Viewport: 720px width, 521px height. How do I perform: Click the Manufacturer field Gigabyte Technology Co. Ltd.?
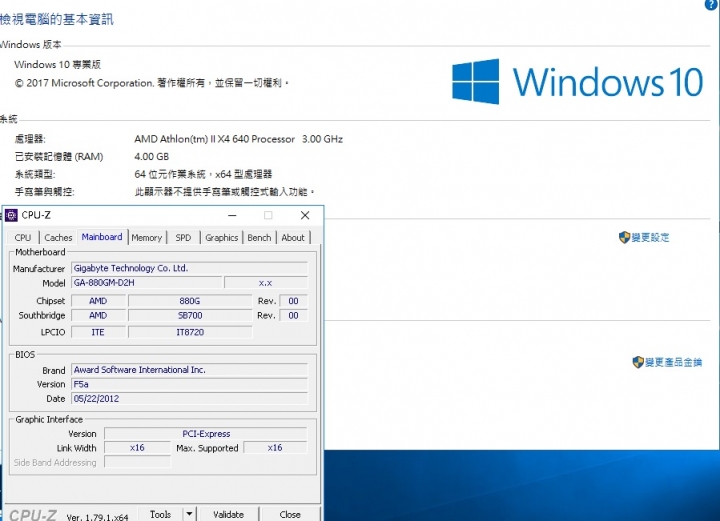click(189, 268)
